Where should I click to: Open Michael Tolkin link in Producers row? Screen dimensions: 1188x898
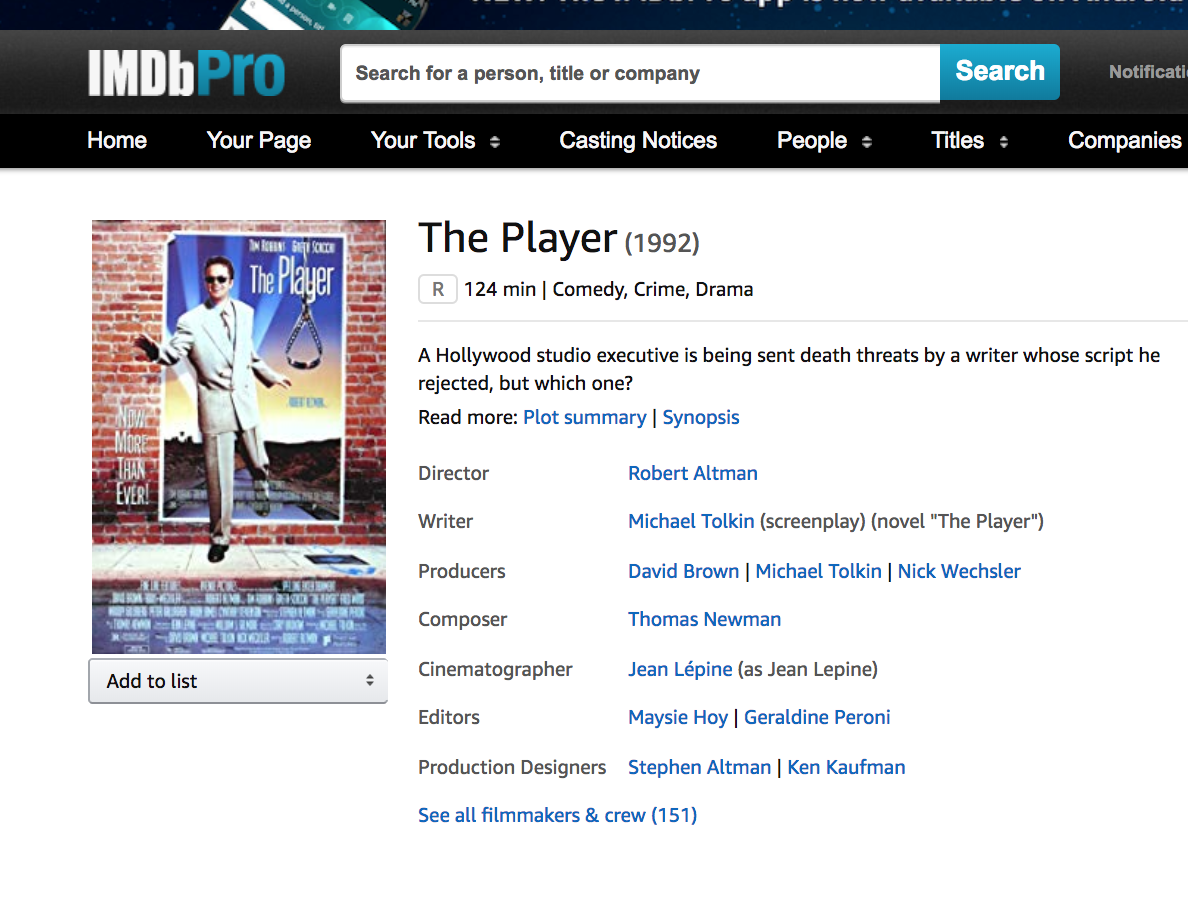pos(818,571)
